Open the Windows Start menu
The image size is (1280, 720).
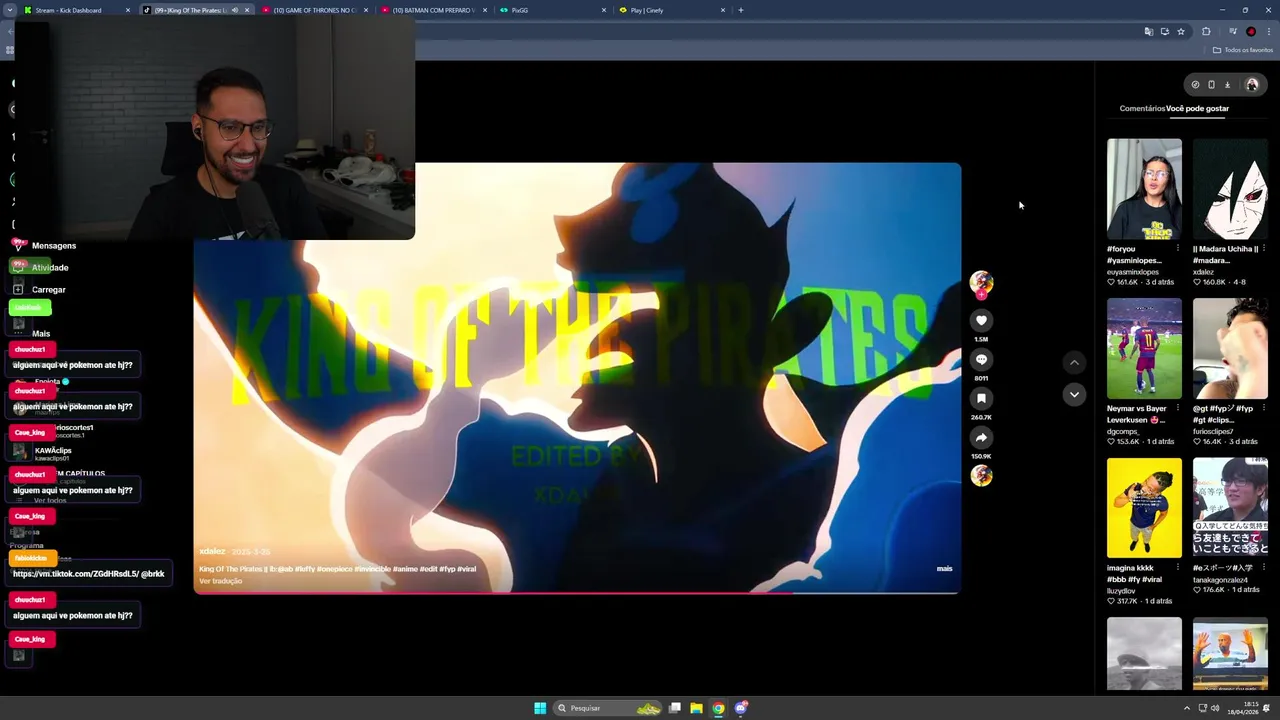[x=540, y=708]
